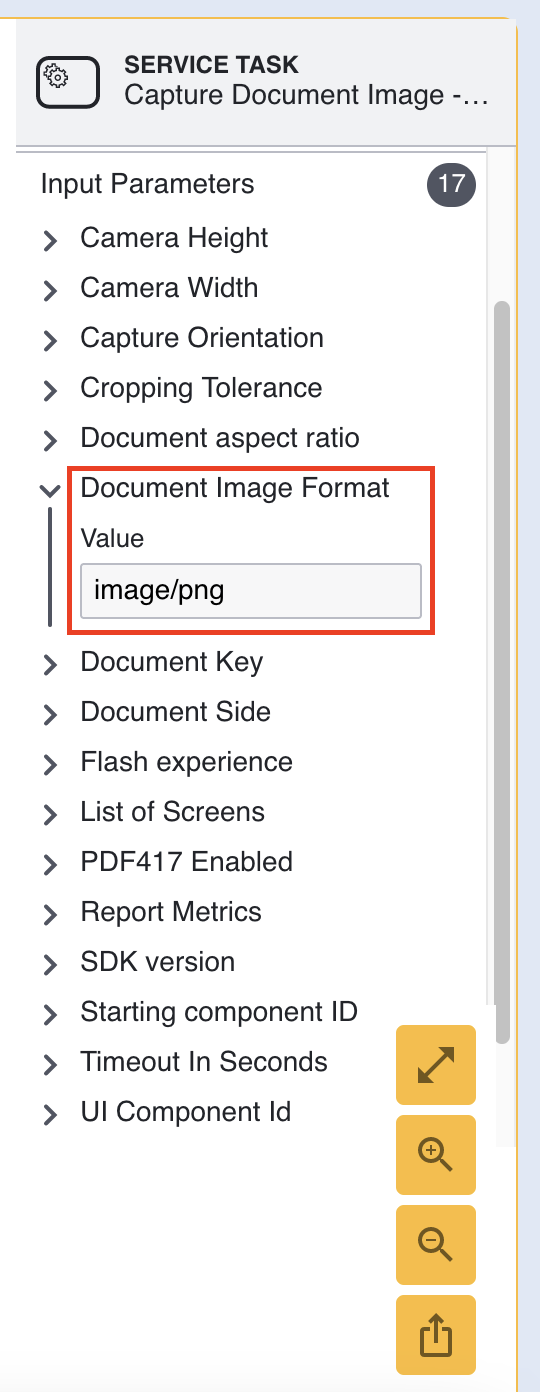The width and height of the screenshot is (540, 1392).
Task: Click the service task gear icon
Action: [68, 81]
